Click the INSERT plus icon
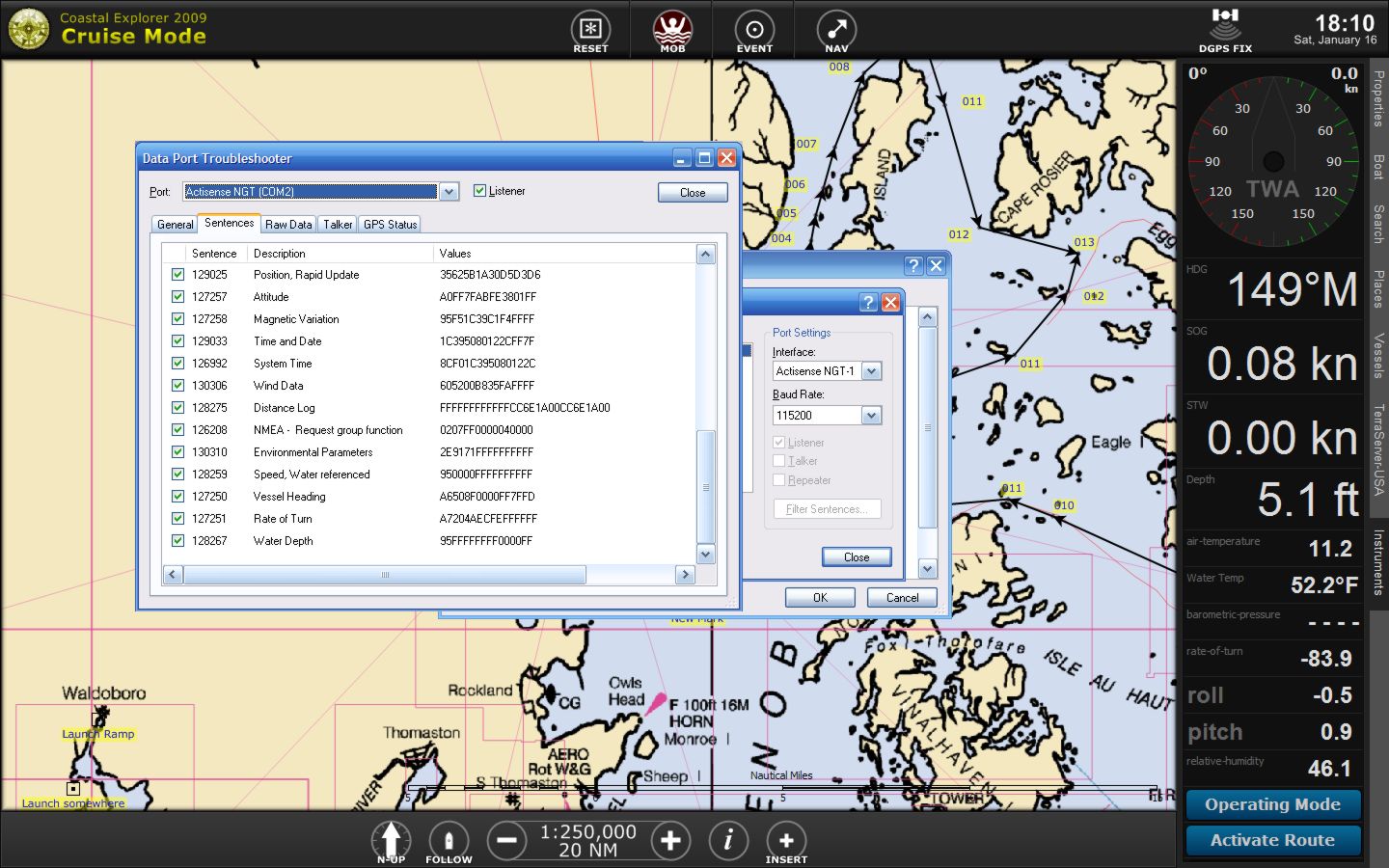This screenshot has height=868, width=1389. pos(786,841)
